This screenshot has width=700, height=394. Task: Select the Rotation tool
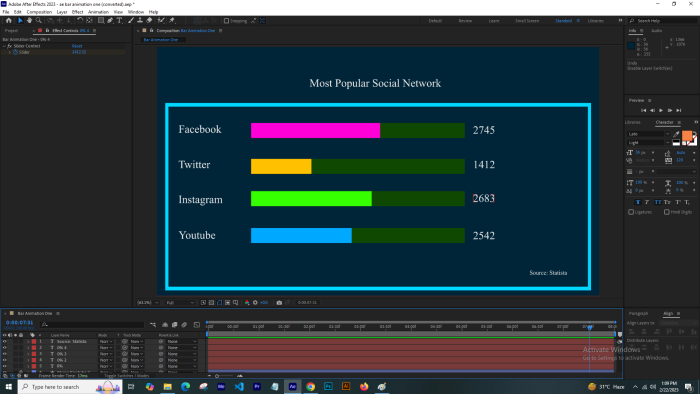point(80,21)
